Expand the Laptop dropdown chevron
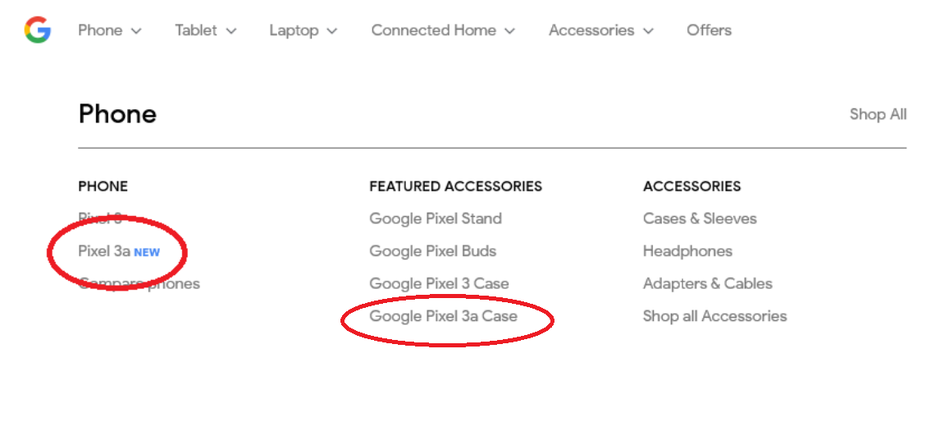 (332, 31)
